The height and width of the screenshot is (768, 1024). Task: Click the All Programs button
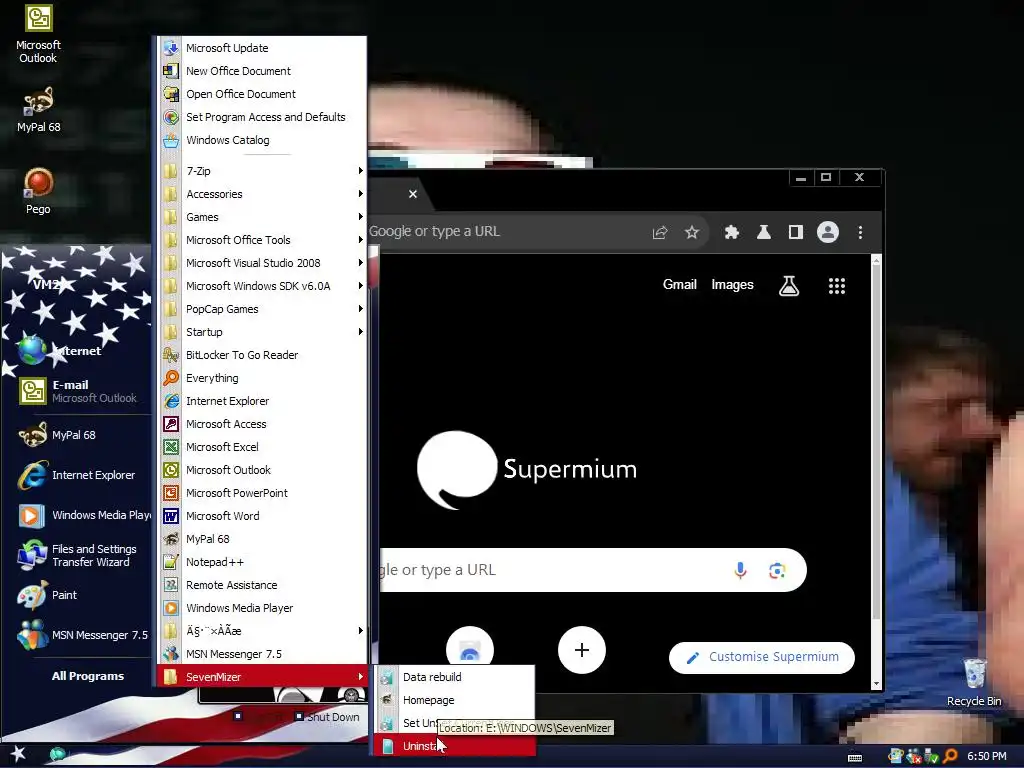(88, 676)
